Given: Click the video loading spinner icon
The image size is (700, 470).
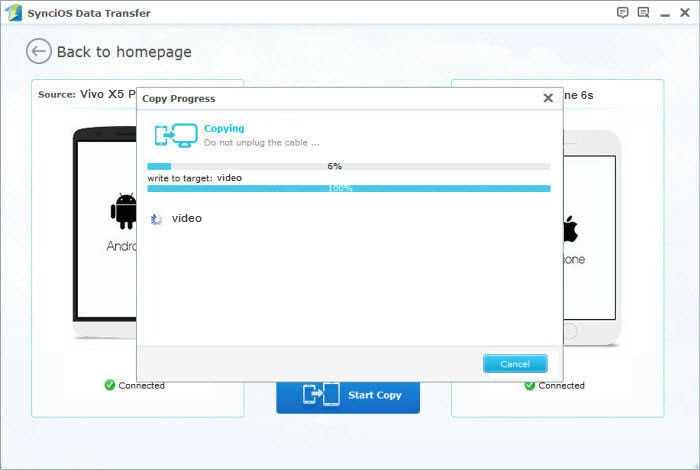Looking at the screenshot, I should tap(156, 218).
